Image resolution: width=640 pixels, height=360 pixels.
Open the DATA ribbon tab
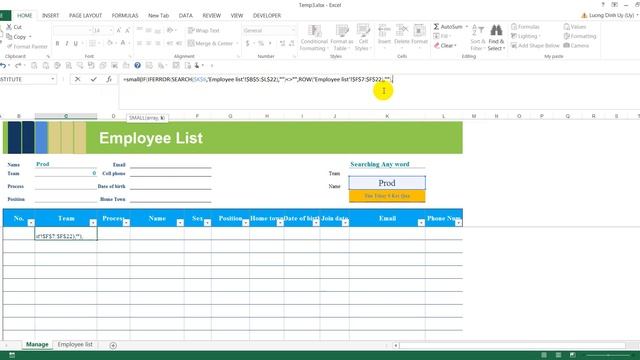click(185, 16)
